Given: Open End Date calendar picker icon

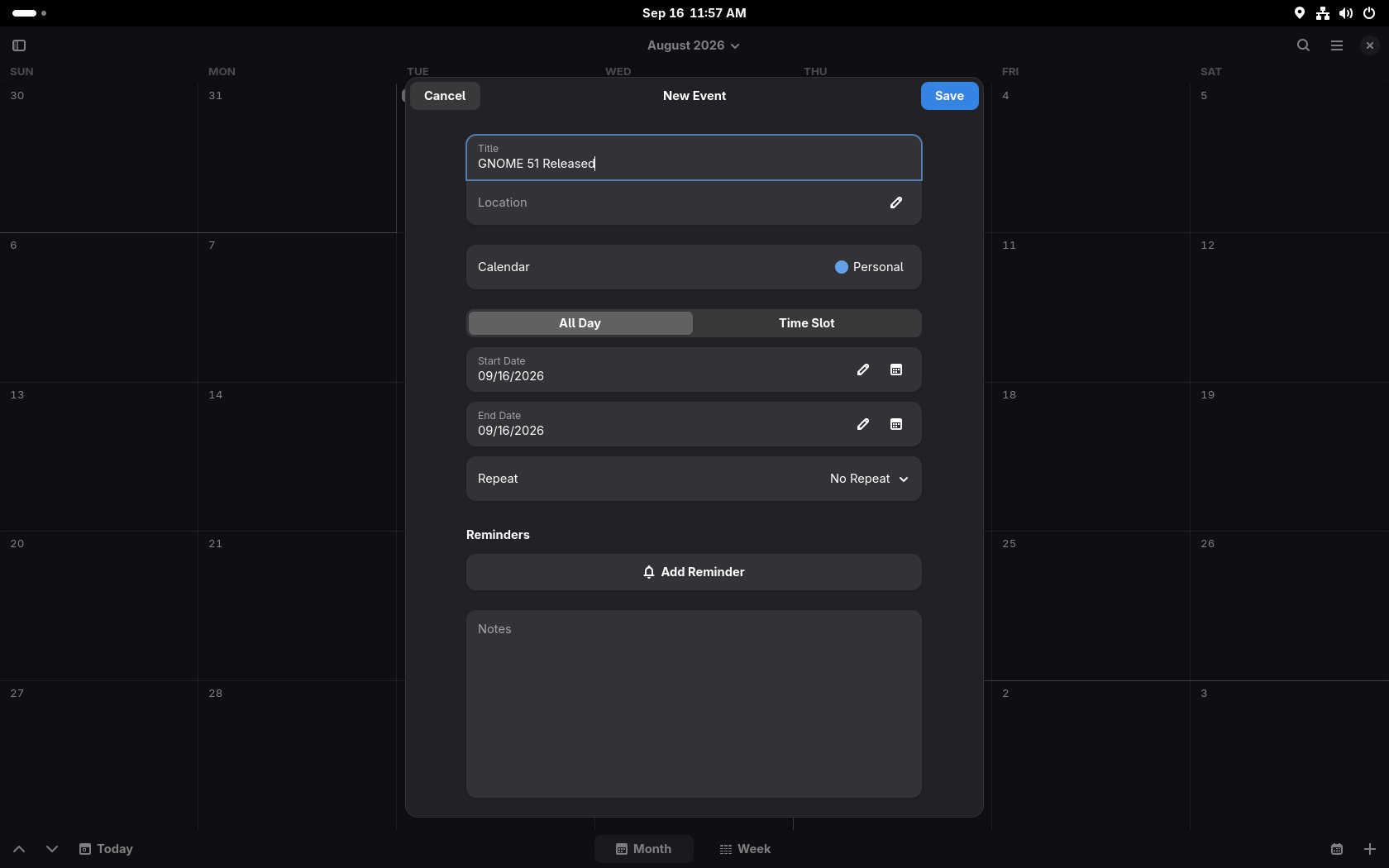Looking at the screenshot, I should click(895, 424).
